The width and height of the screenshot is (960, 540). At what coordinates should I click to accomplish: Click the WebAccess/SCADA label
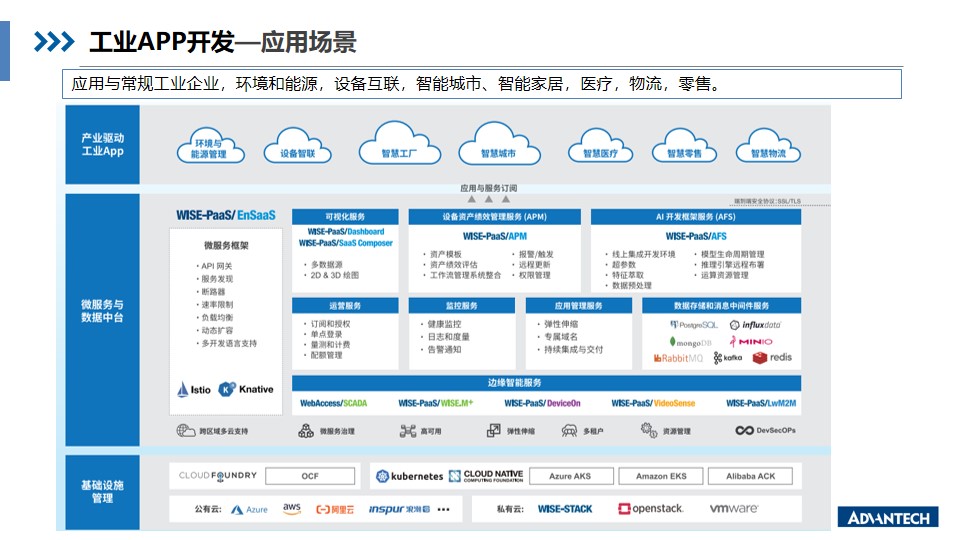click(334, 403)
